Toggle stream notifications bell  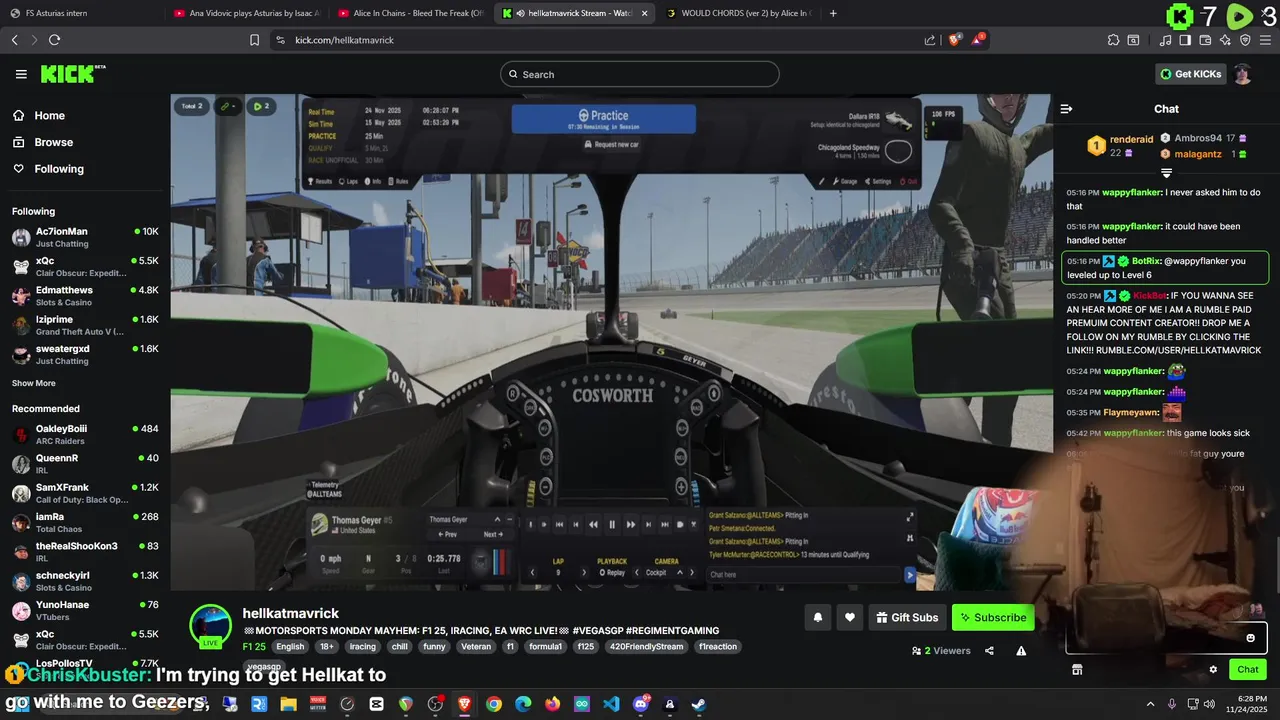[817, 617]
